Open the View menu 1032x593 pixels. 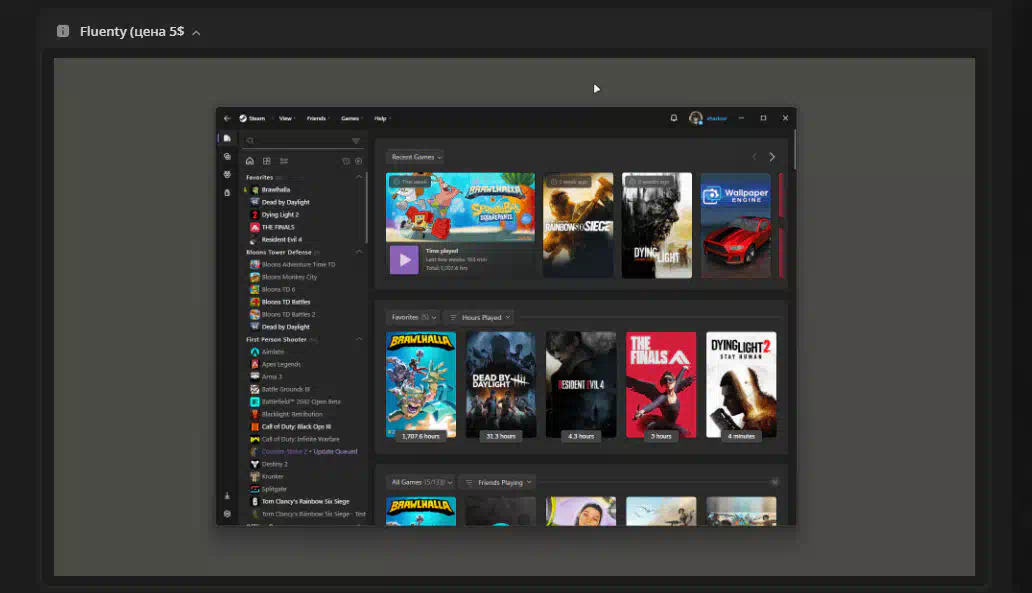286,118
